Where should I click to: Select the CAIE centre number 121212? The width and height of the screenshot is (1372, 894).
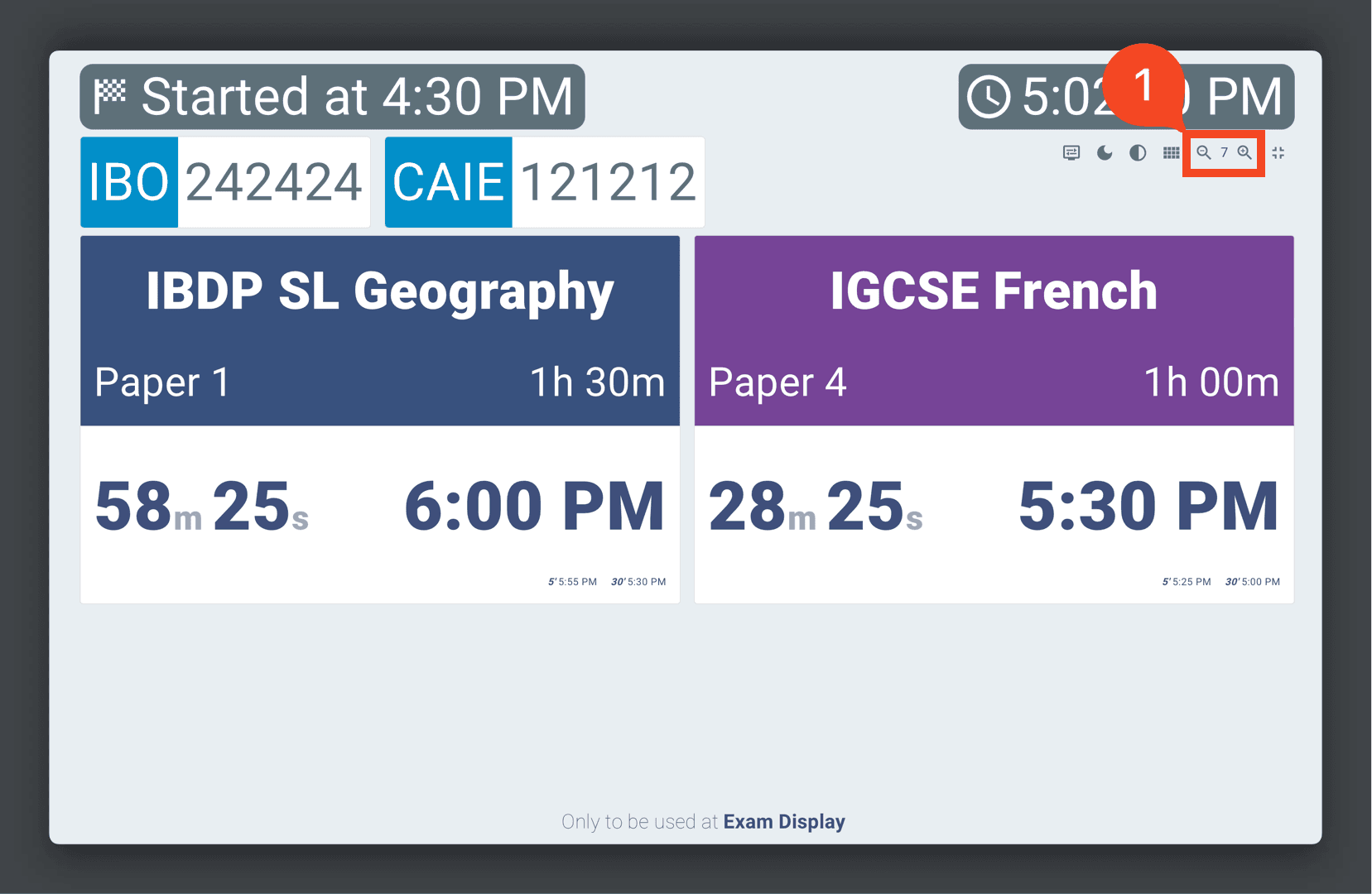pyautogui.click(x=608, y=182)
